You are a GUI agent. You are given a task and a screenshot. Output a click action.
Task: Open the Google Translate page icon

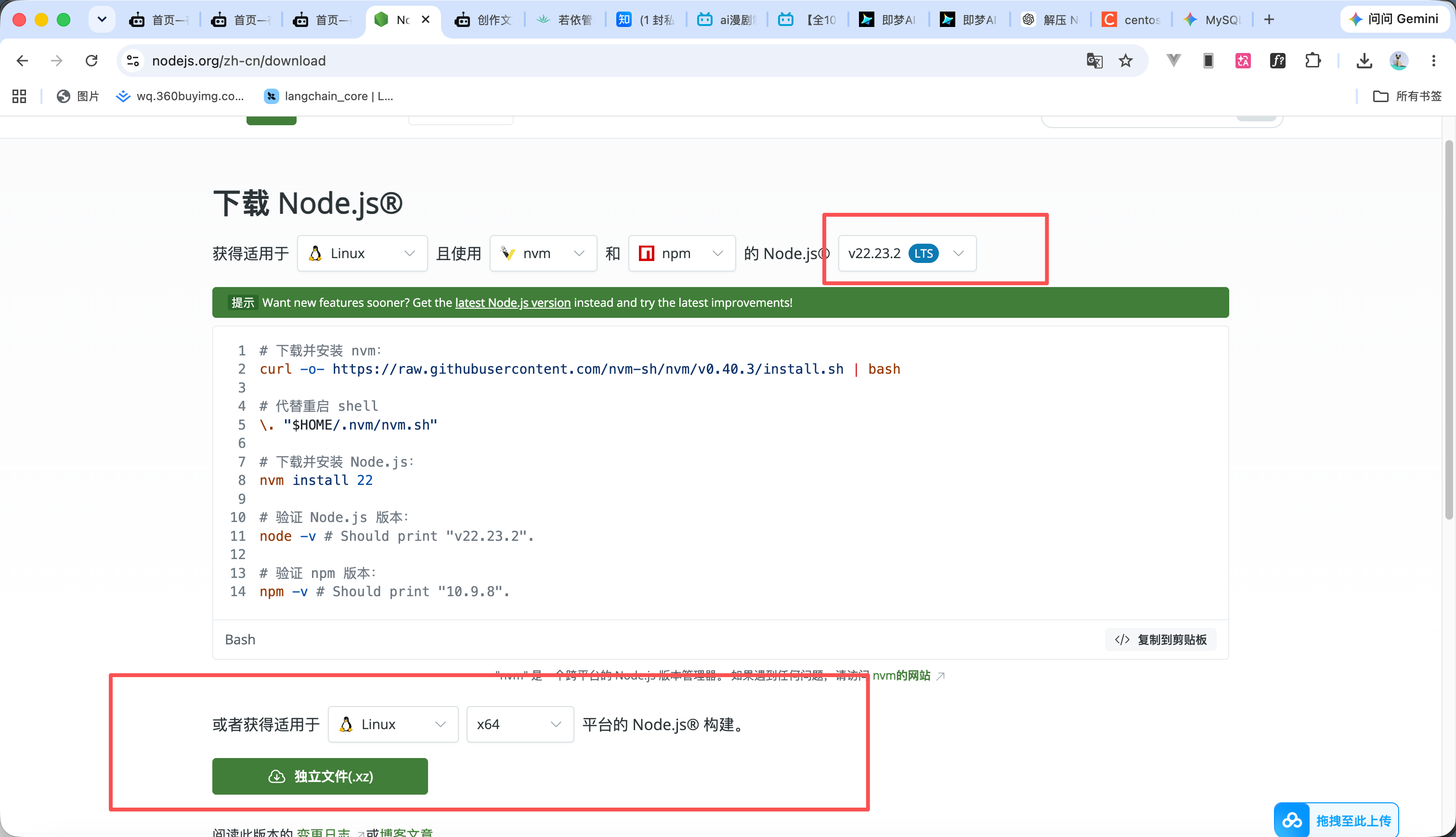click(1094, 60)
